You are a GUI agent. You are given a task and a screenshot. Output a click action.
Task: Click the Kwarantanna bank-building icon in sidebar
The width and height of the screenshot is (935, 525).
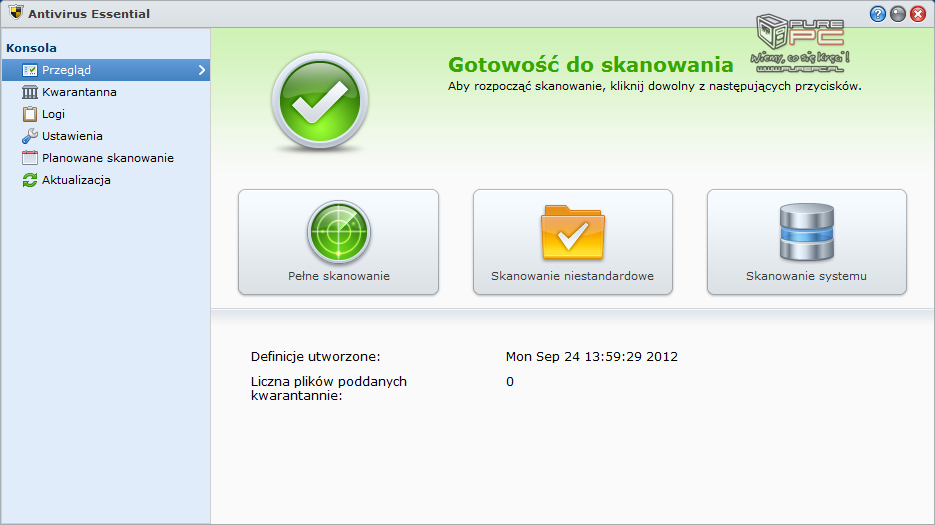coord(30,92)
